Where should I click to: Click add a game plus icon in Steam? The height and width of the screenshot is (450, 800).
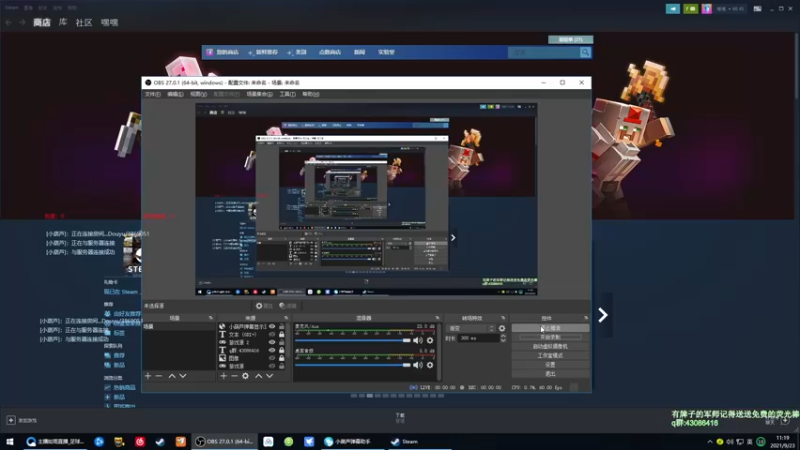(x=11, y=420)
